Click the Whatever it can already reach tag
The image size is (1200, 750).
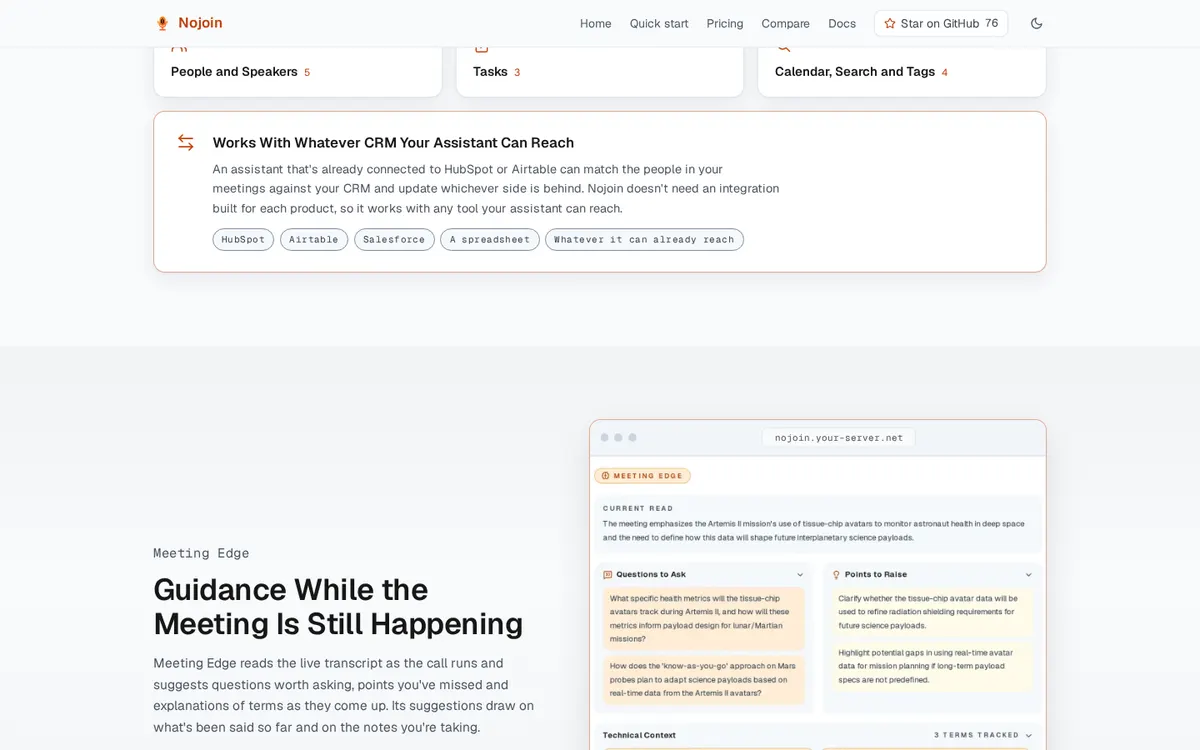pos(644,239)
